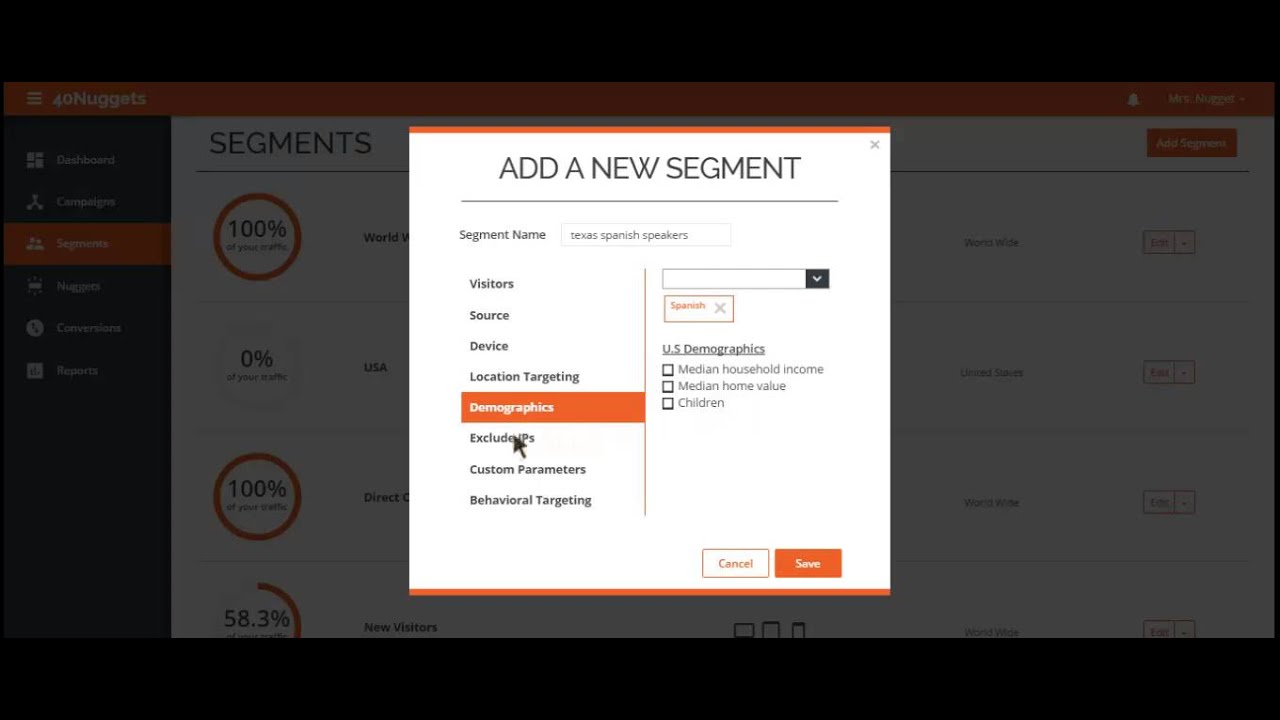The width and height of the screenshot is (1280, 720).
Task: Select the Device tab
Action: tap(552, 346)
